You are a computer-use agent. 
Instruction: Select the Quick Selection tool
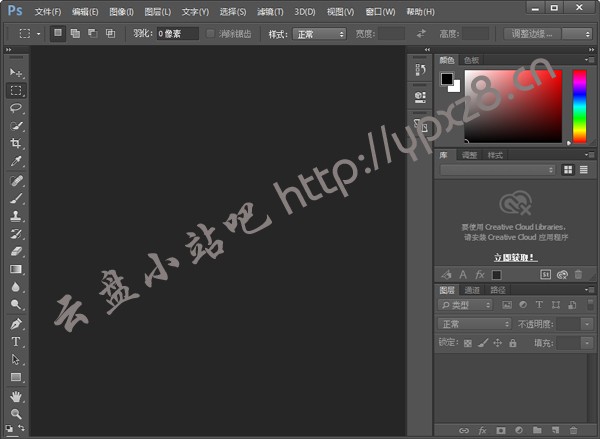coord(16,126)
